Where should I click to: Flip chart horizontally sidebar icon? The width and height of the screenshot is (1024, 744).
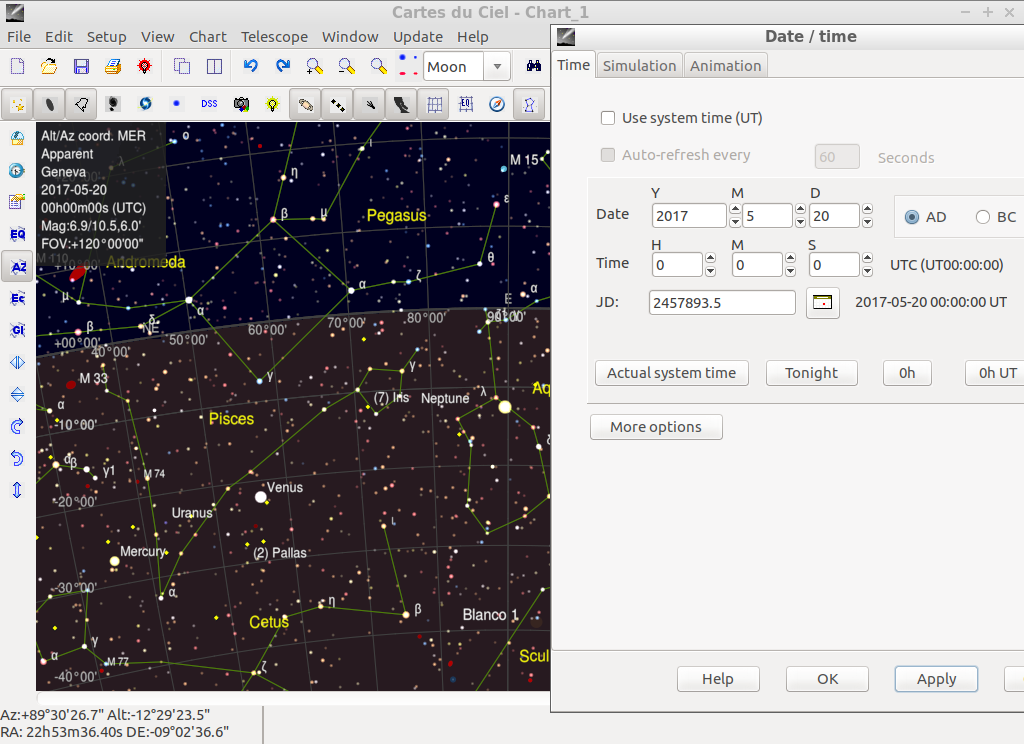18,363
